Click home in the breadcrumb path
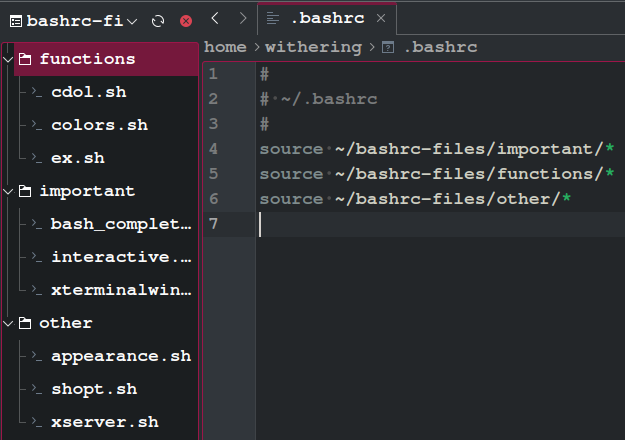 (226, 47)
